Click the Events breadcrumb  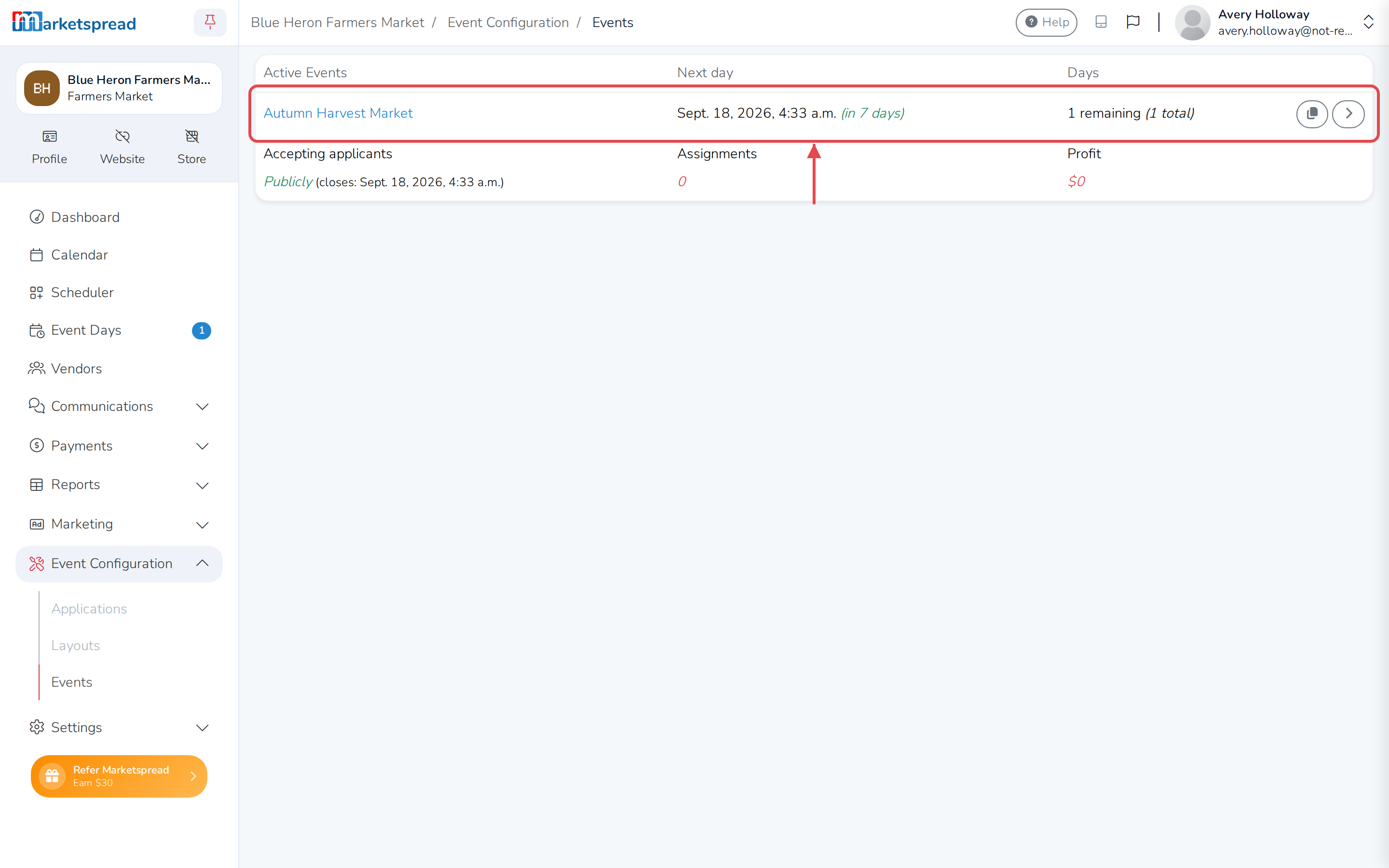pyautogui.click(x=613, y=22)
